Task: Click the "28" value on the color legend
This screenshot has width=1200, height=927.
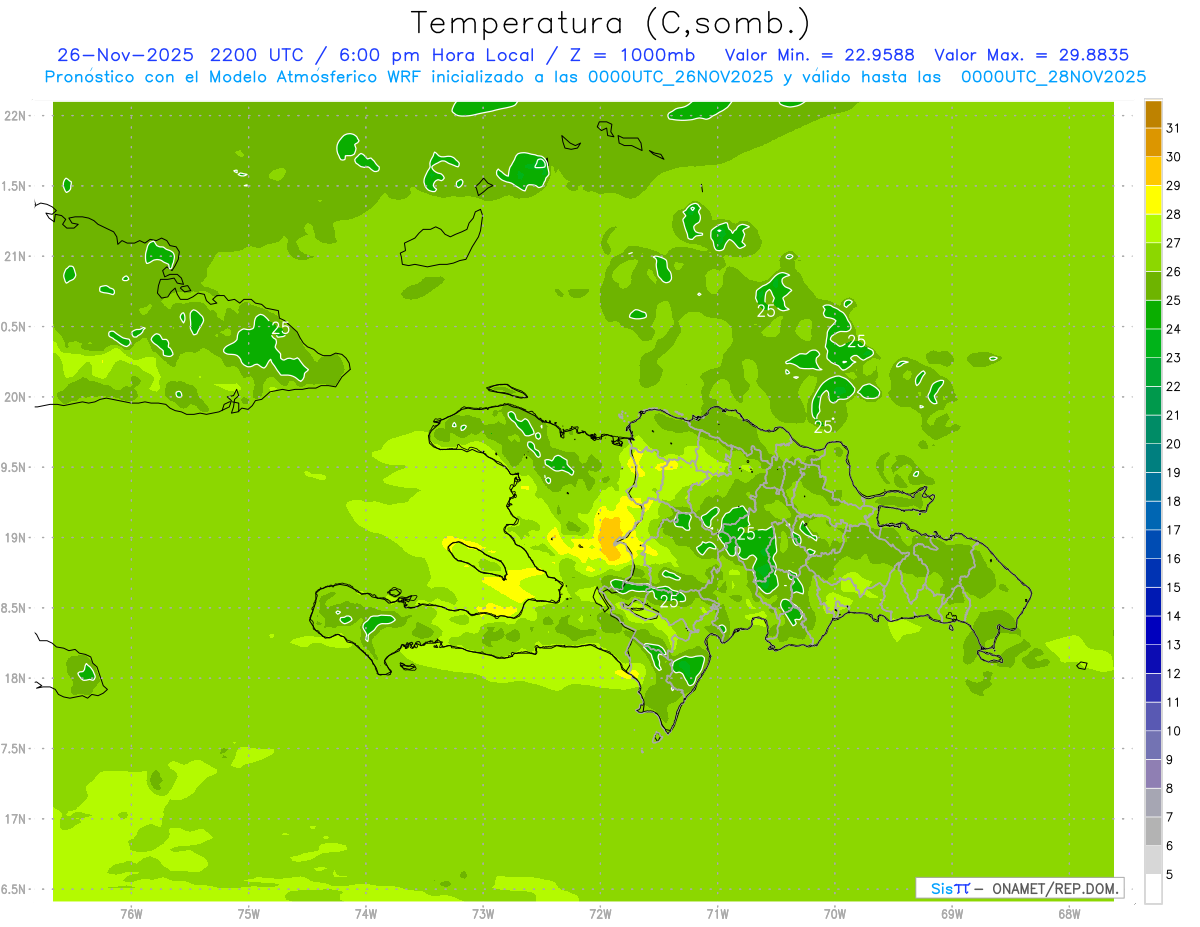Action: click(x=1173, y=214)
